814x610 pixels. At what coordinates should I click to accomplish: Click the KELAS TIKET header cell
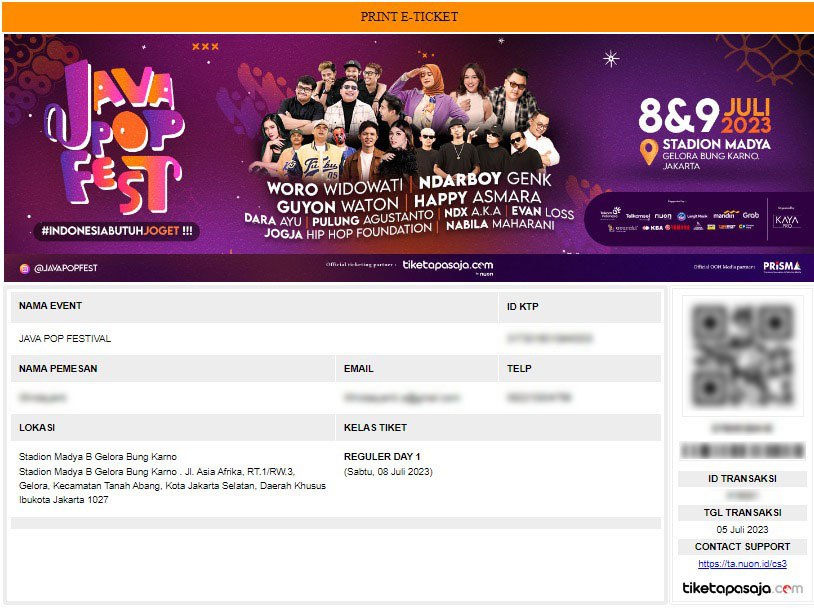[x=498, y=428]
